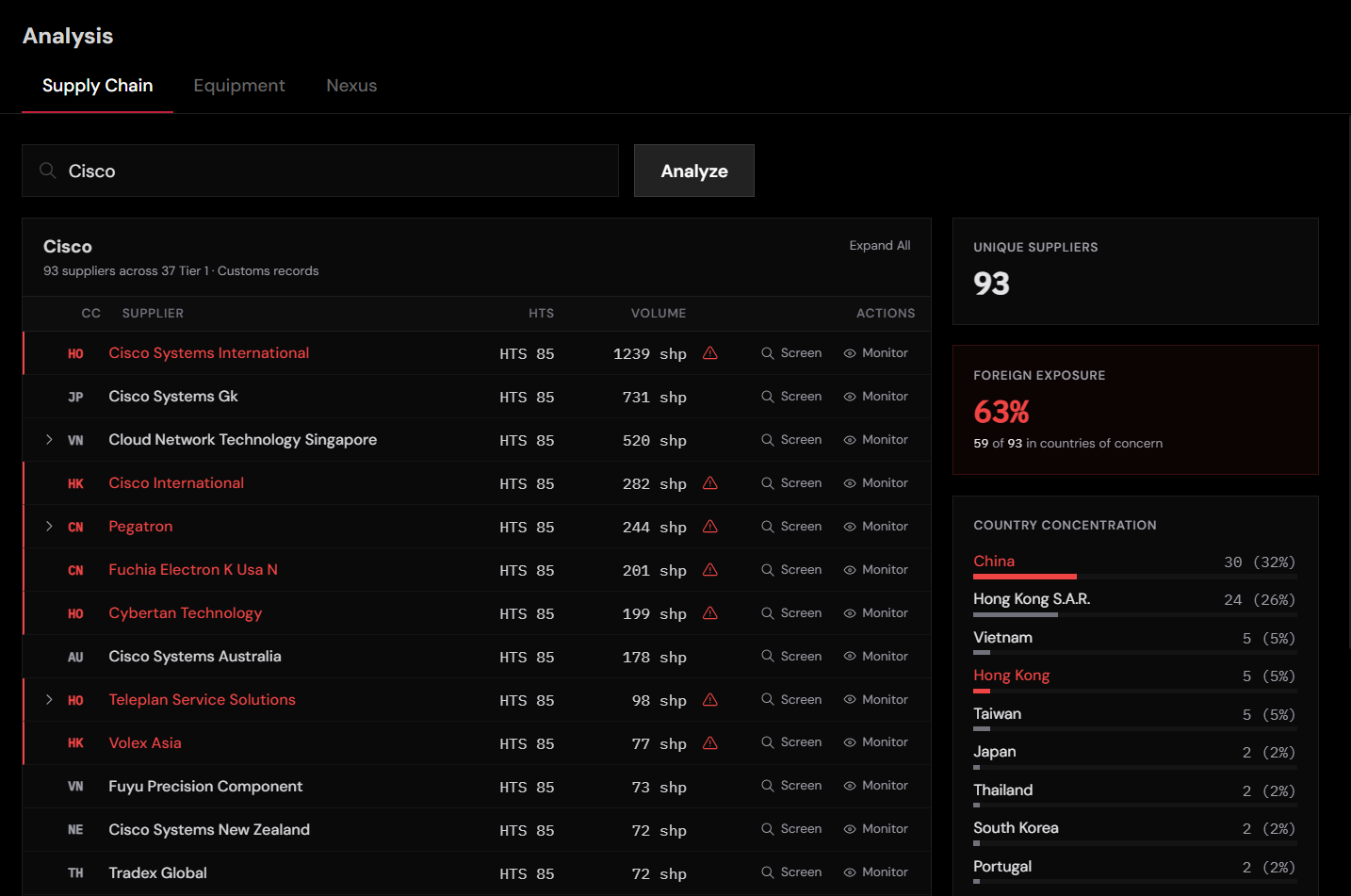Expand the Pegatron supplier row
Image resolution: width=1351 pixels, height=896 pixels.
tap(49, 527)
